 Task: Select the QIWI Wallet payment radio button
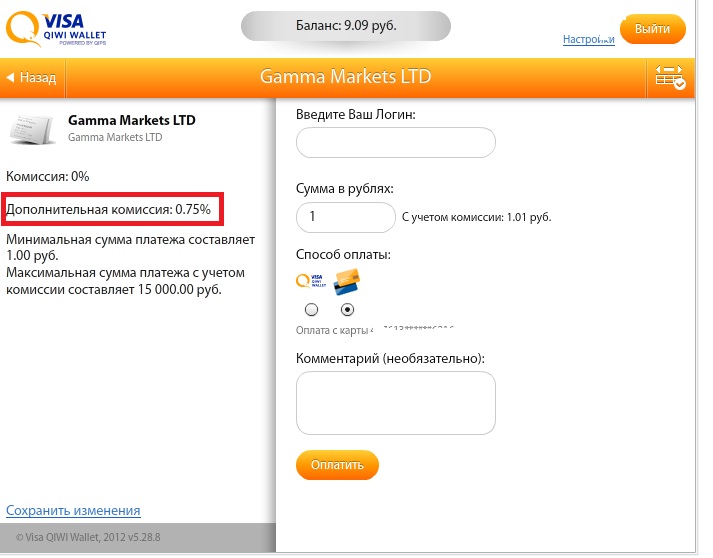pos(311,310)
